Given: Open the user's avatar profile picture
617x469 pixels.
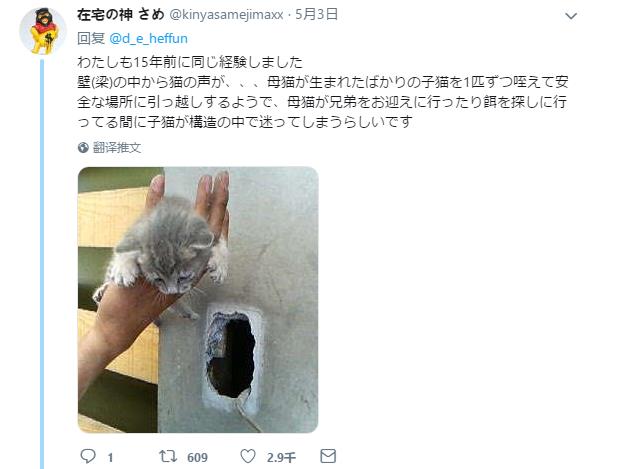Looking at the screenshot, I should point(43,31).
